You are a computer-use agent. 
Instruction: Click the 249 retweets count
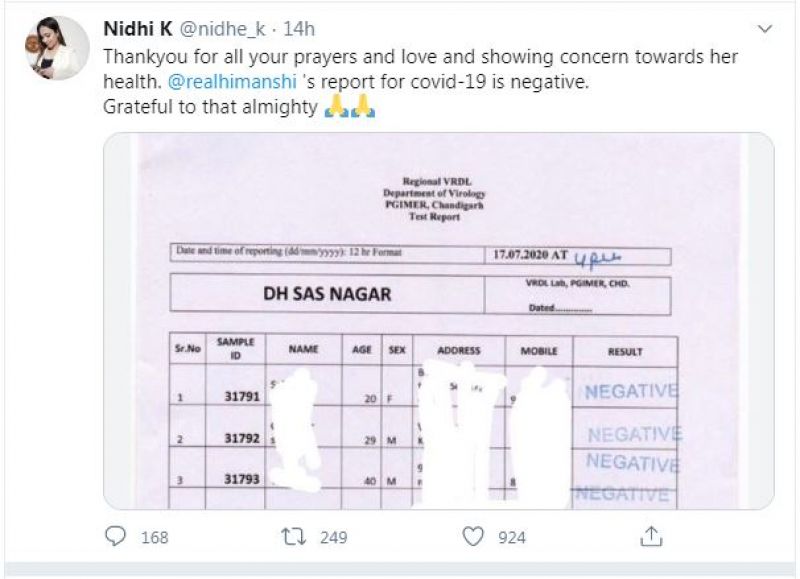pyautogui.click(x=333, y=537)
